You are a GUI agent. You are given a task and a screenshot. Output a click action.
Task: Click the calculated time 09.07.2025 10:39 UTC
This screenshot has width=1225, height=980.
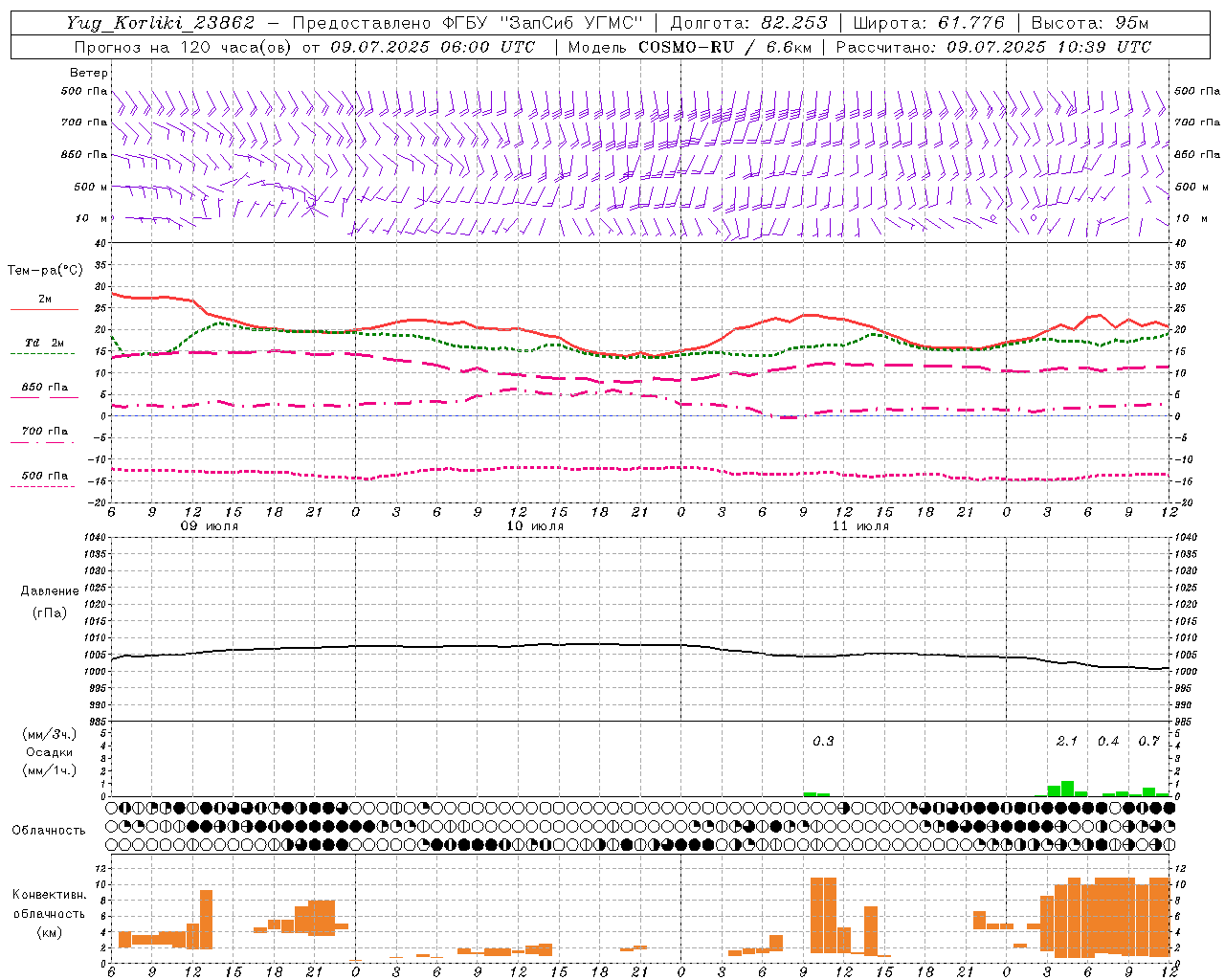[x=1049, y=47]
